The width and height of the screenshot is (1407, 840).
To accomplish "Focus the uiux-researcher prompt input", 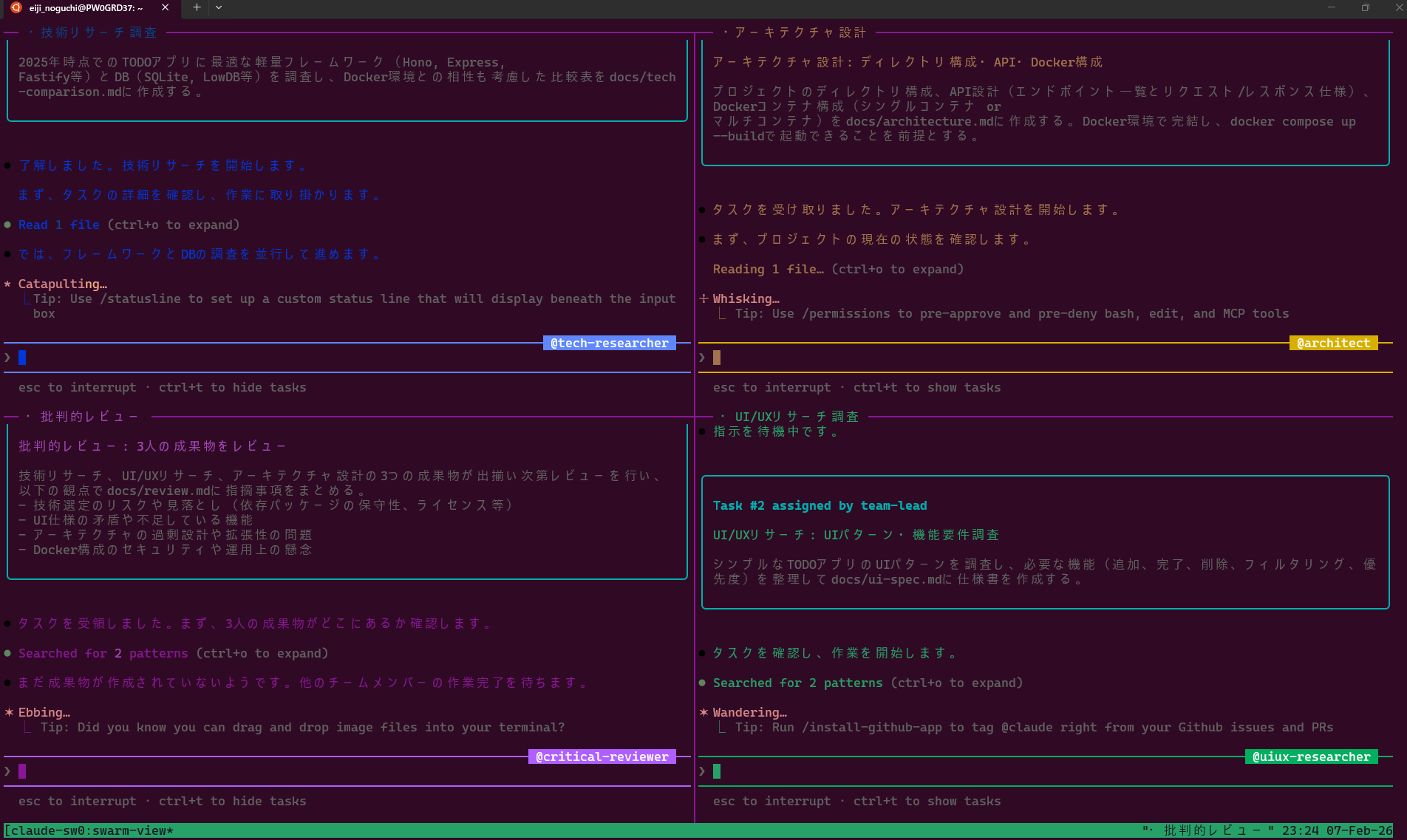I will click(x=1046, y=771).
